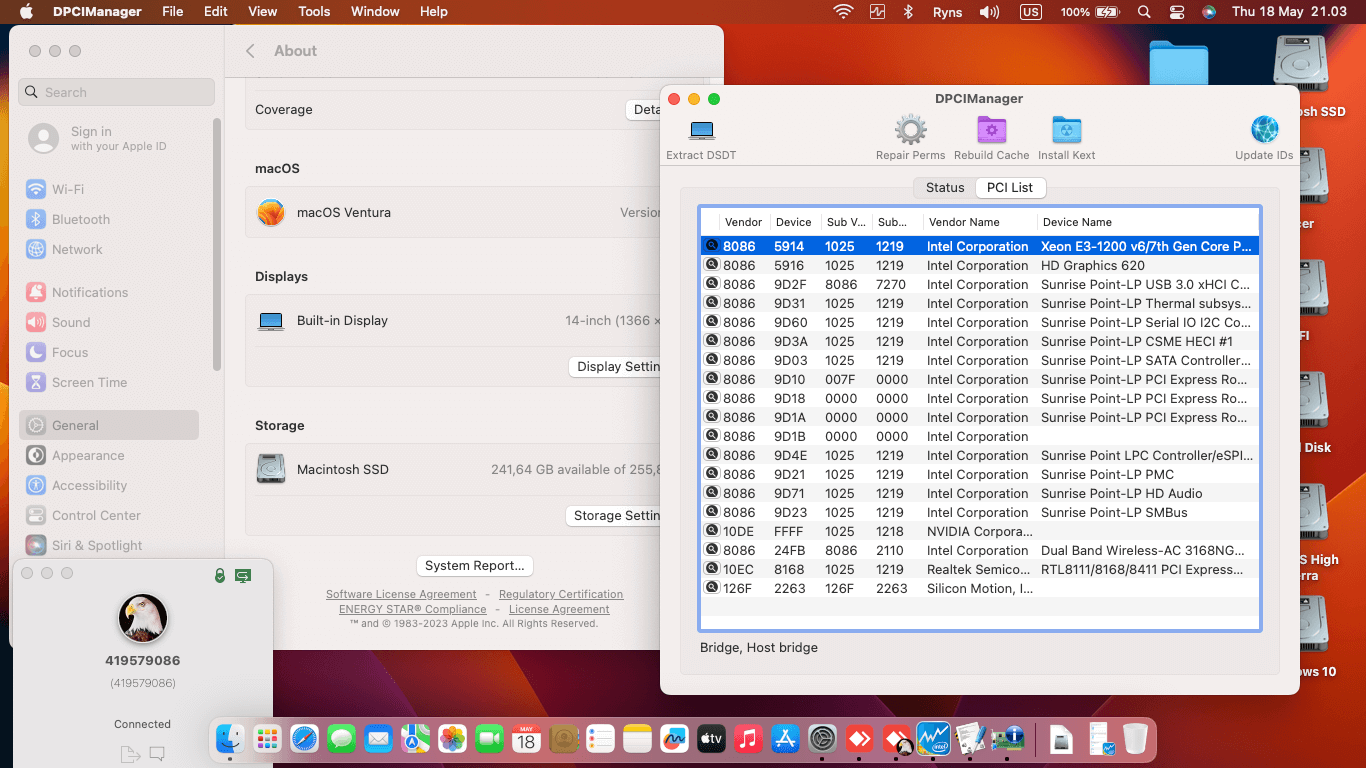This screenshot has width=1366, height=768.
Task: Open Software License Agreement link
Action: click(x=401, y=594)
